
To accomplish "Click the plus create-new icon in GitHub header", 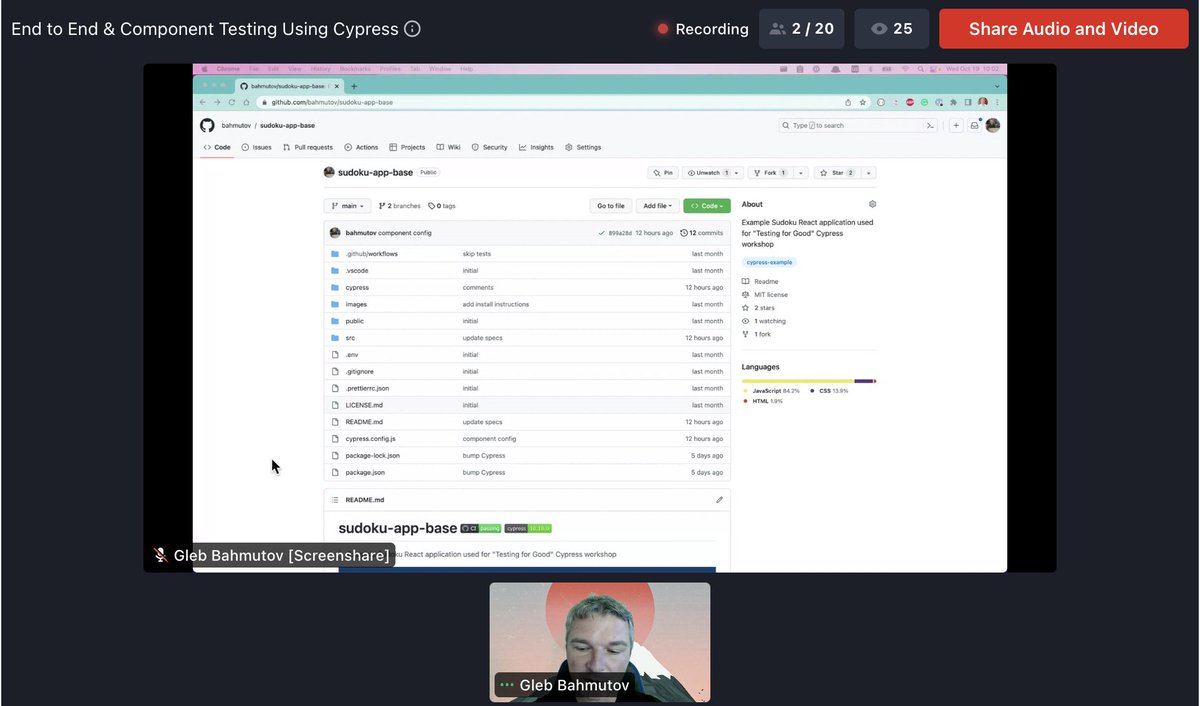I will [956, 125].
